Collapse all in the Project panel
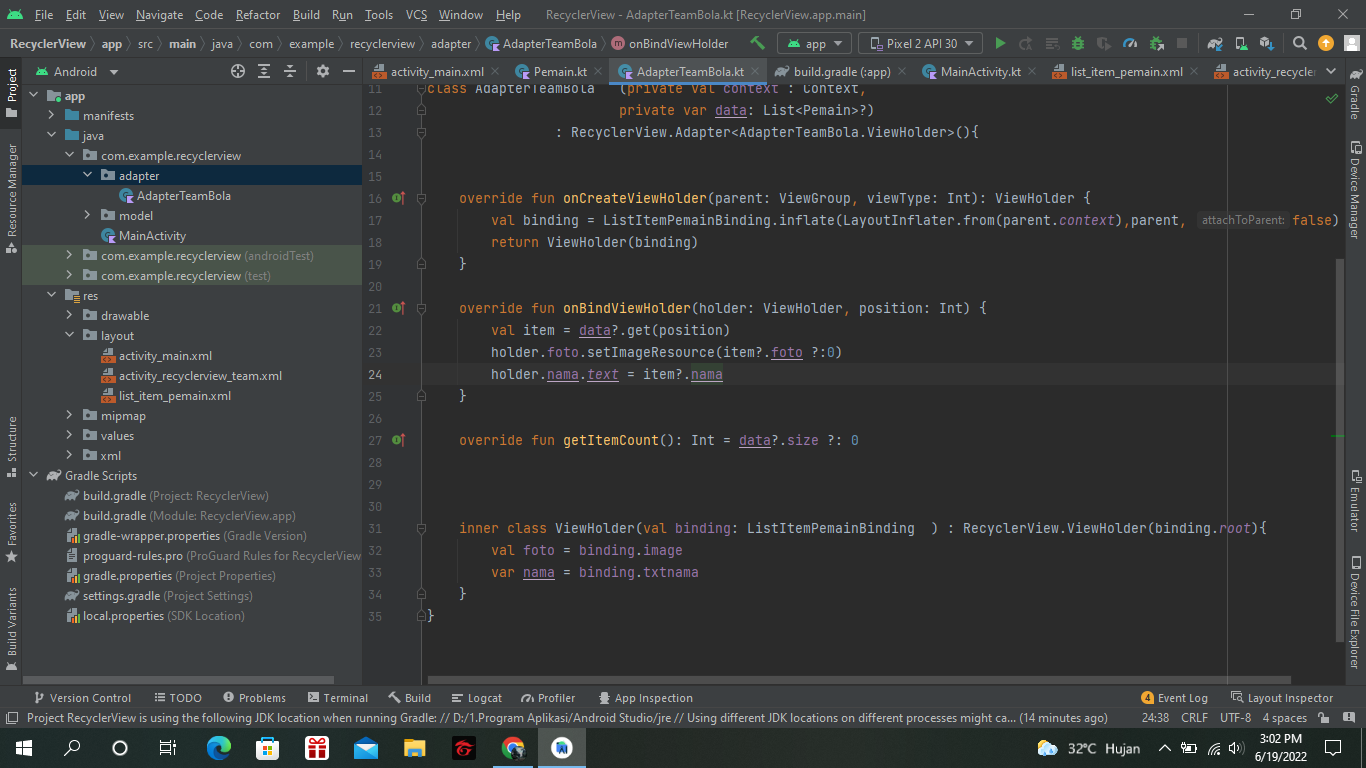The height and width of the screenshot is (768, 1366). [290, 71]
